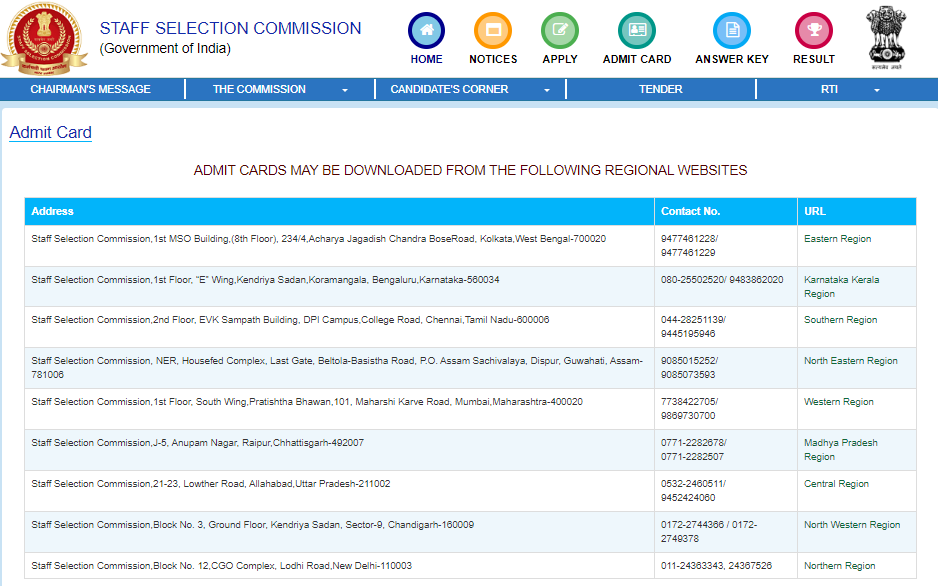Open the Karnataka Kerala Region link

click(x=841, y=286)
